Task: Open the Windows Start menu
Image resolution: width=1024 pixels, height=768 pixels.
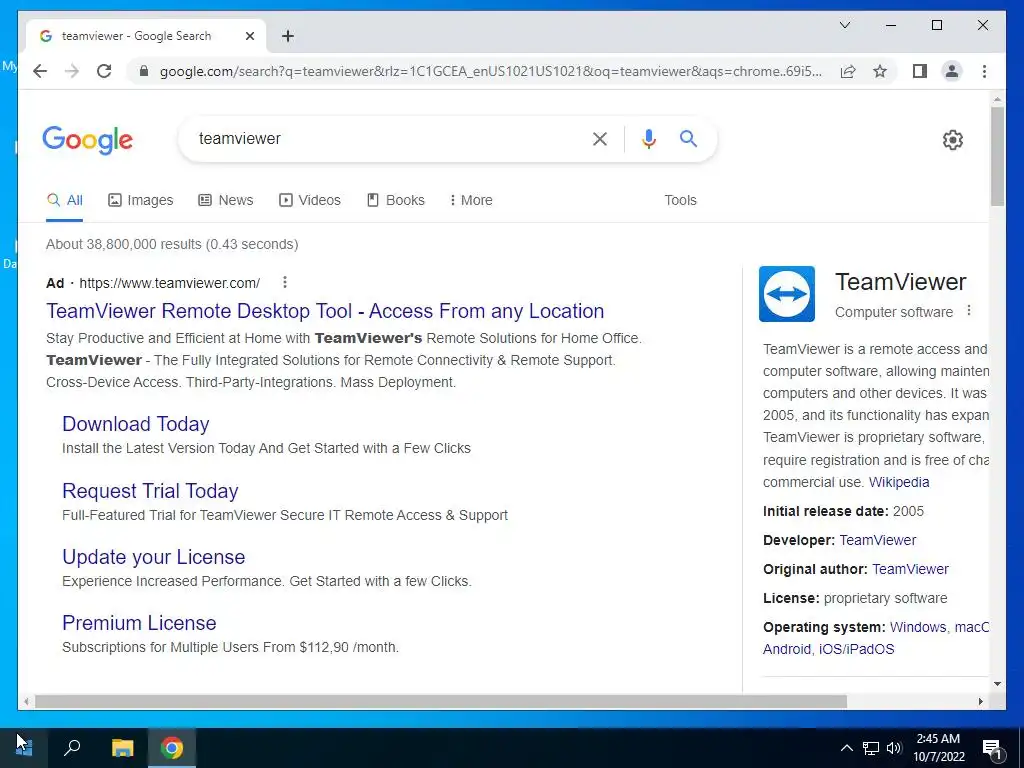Action: (x=24, y=748)
